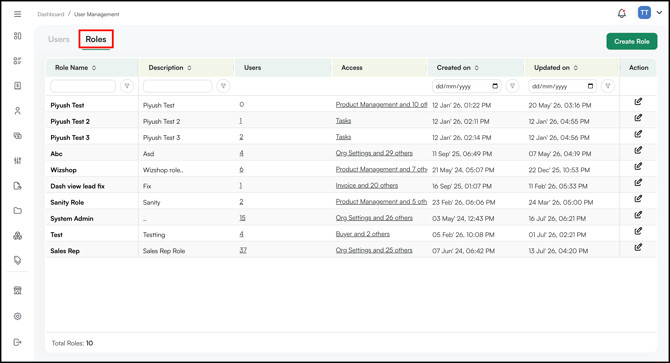Edit the System Admin role

(638, 215)
